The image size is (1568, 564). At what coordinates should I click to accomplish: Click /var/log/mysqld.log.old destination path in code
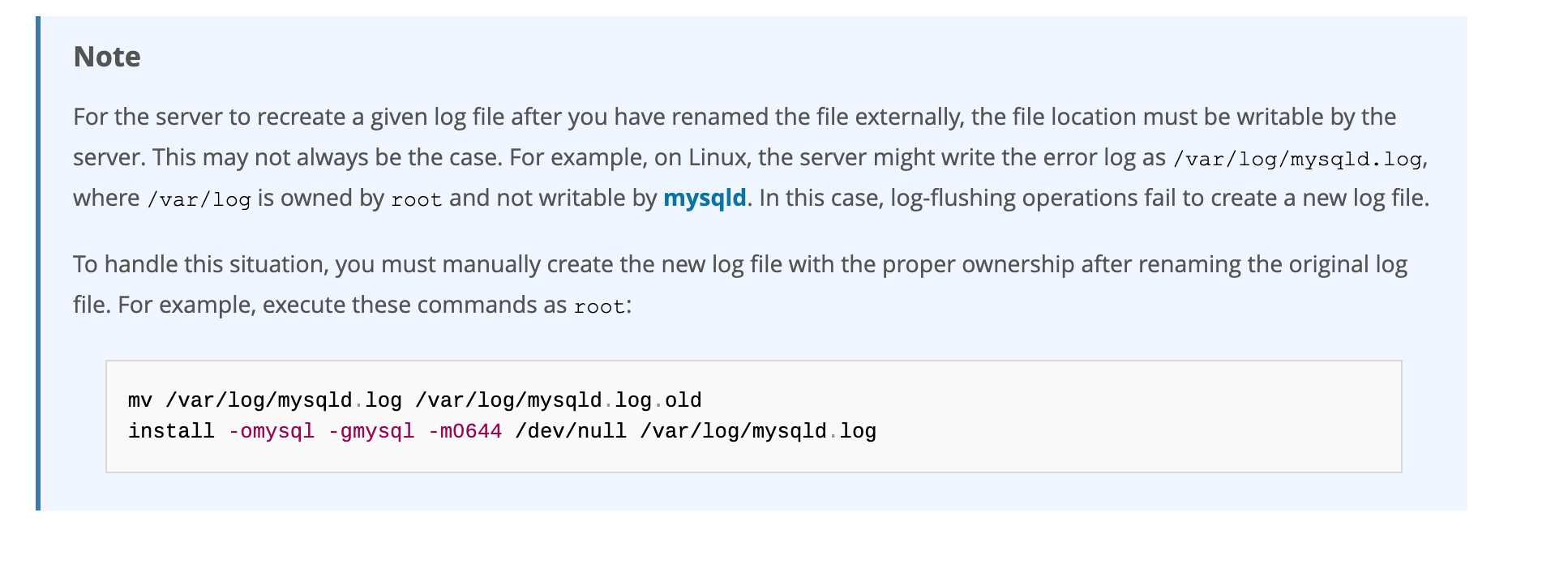[x=558, y=400]
